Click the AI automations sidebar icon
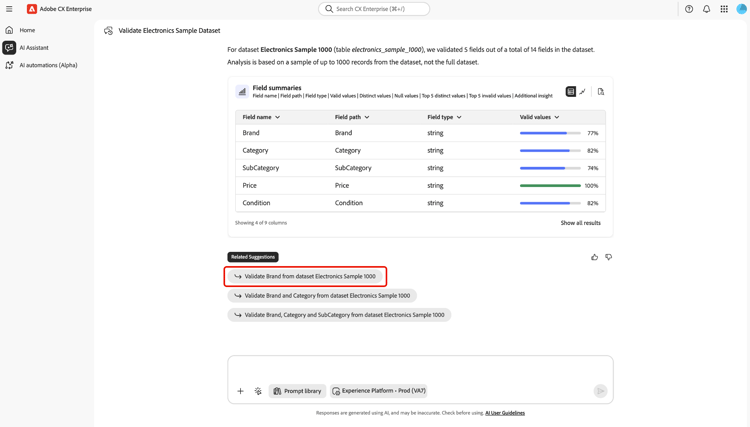750x427 pixels. coord(9,65)
